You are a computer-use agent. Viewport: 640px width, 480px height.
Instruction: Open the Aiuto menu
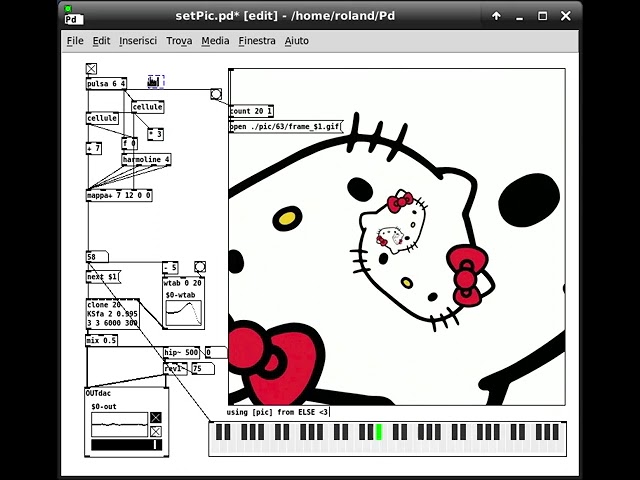[297, 41]
